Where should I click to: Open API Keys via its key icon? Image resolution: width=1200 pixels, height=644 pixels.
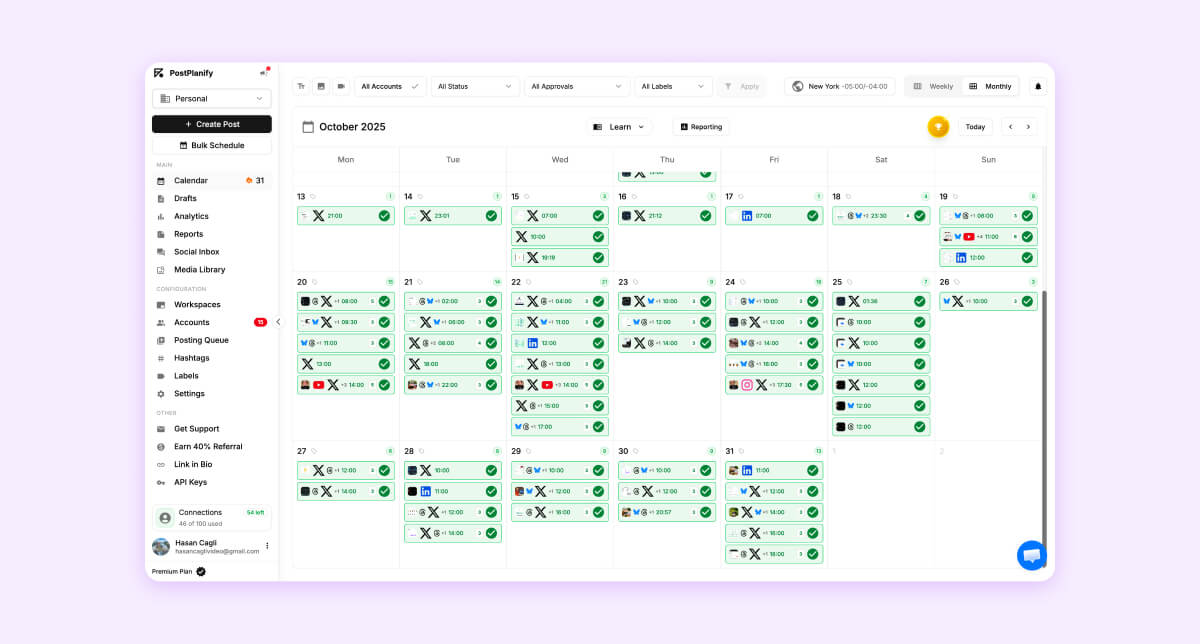[161, 482]
